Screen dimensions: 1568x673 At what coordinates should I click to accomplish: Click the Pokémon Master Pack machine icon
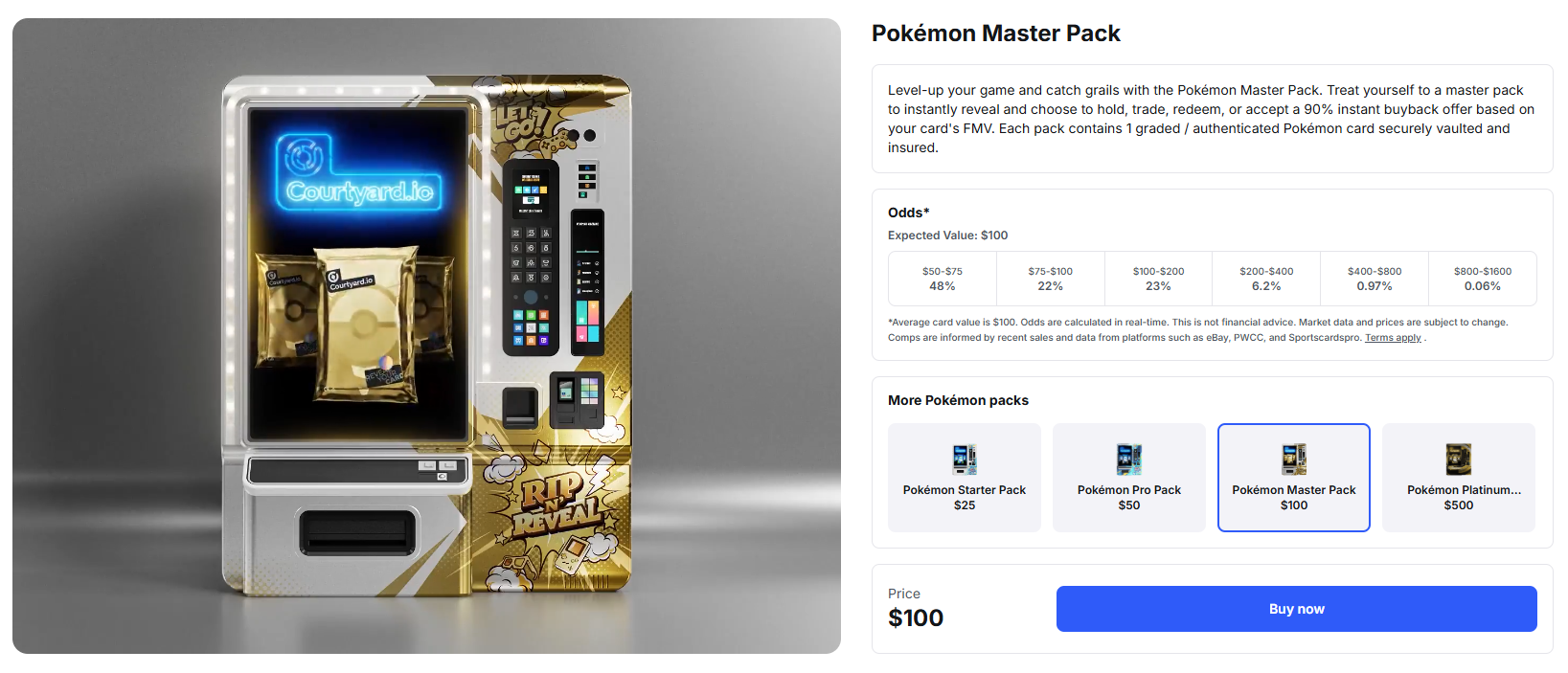[x=1294, y=460]
